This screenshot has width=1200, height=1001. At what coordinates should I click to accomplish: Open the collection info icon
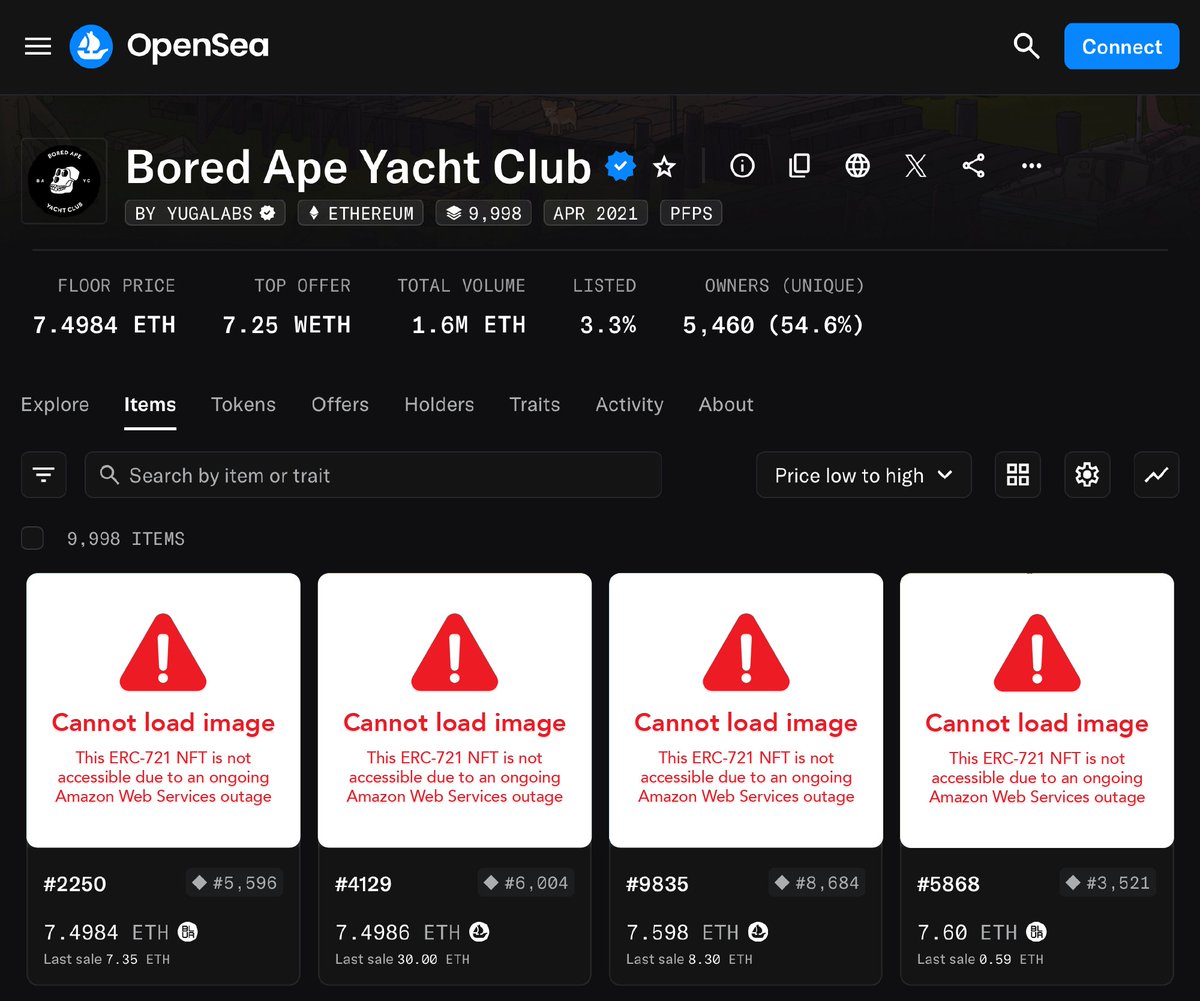coord(742,166)
